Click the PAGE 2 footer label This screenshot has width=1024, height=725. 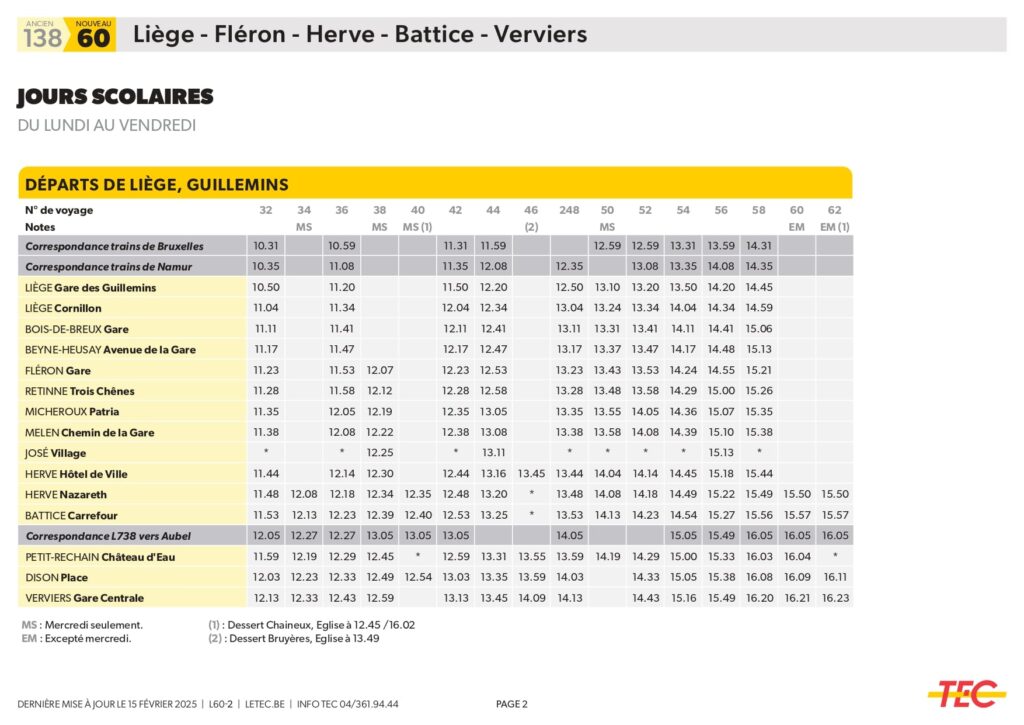(x=511, y=704)
